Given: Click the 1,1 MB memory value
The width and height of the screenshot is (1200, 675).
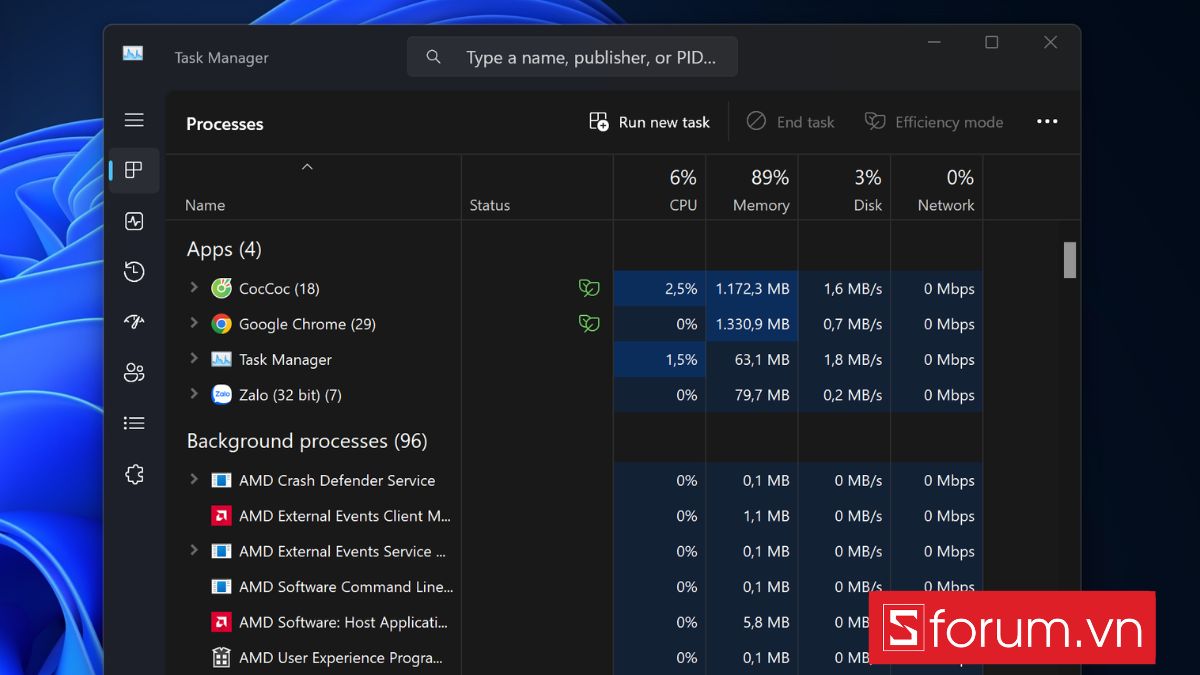Looking at the screenshot, I should pos(766,516).
